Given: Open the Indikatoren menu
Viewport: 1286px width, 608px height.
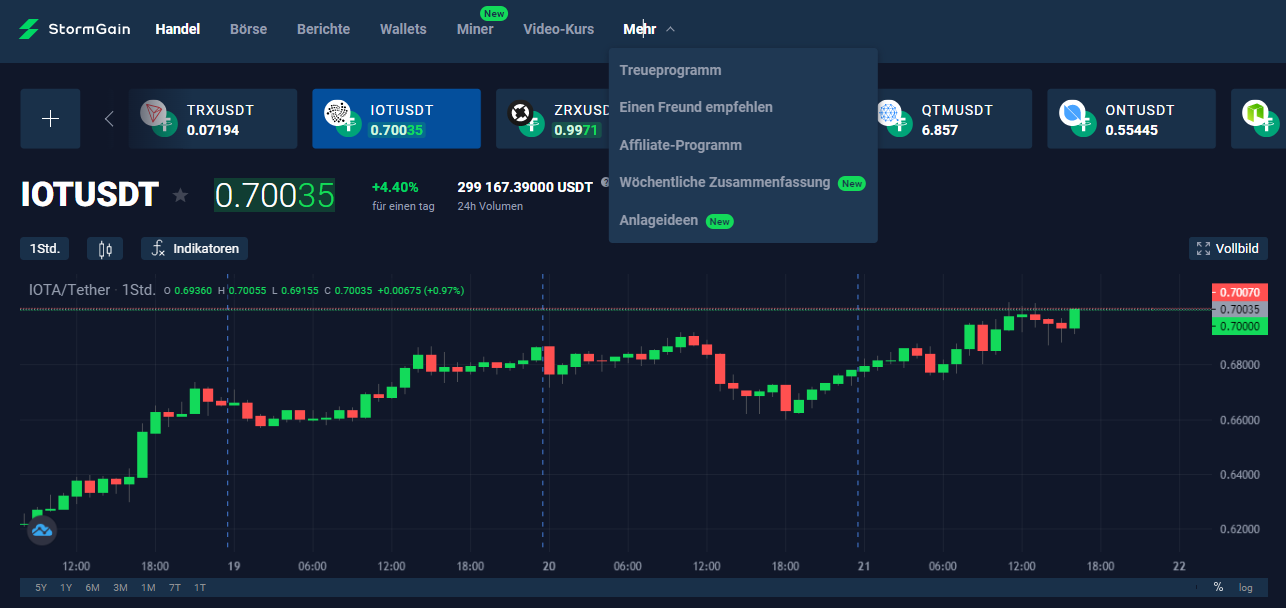Looking at the screenshot, I should tap(194, 248).
